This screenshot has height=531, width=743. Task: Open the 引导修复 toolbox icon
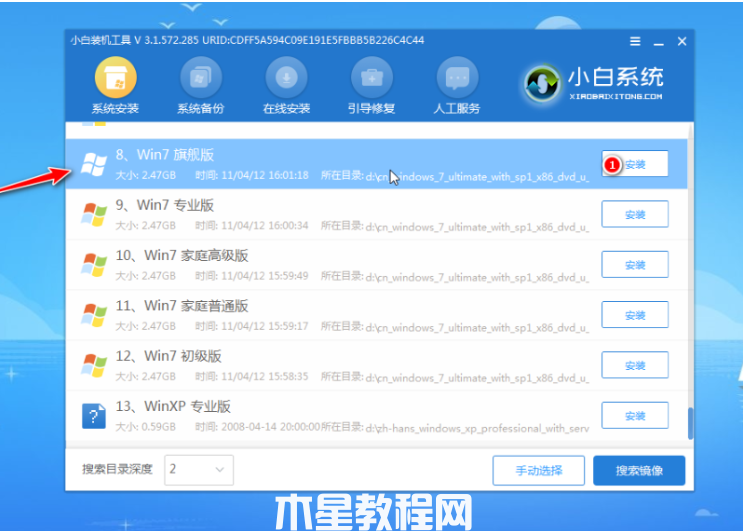(x=372, y=77)
